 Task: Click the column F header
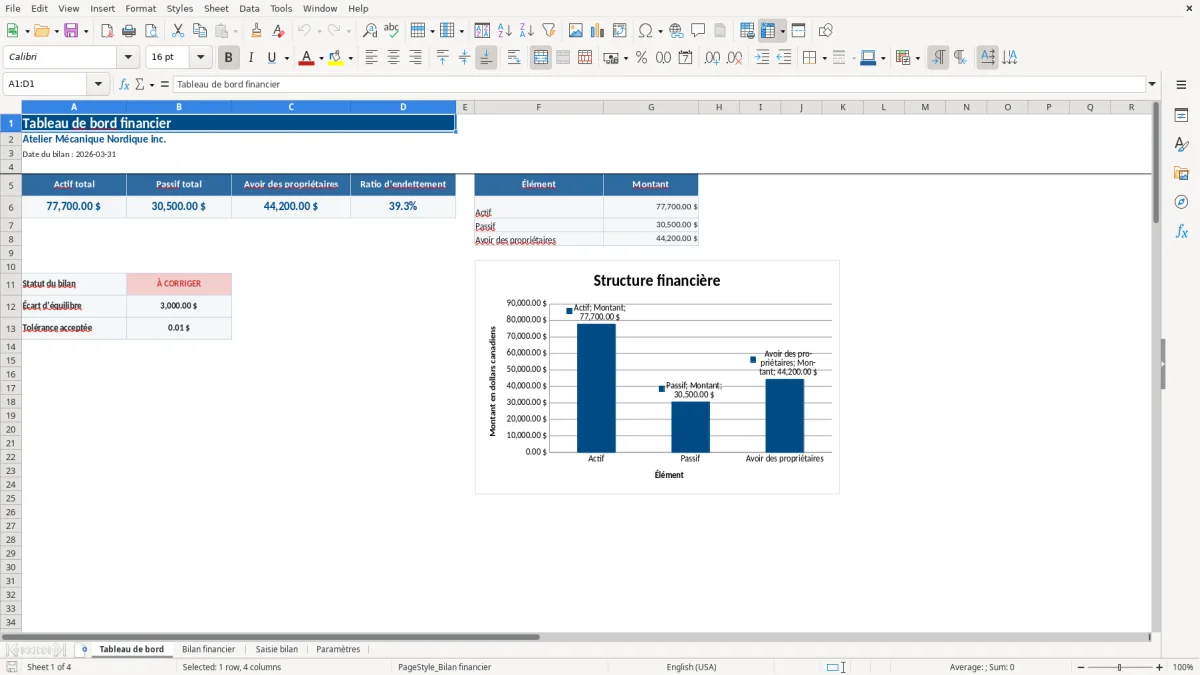coord(538,107)
